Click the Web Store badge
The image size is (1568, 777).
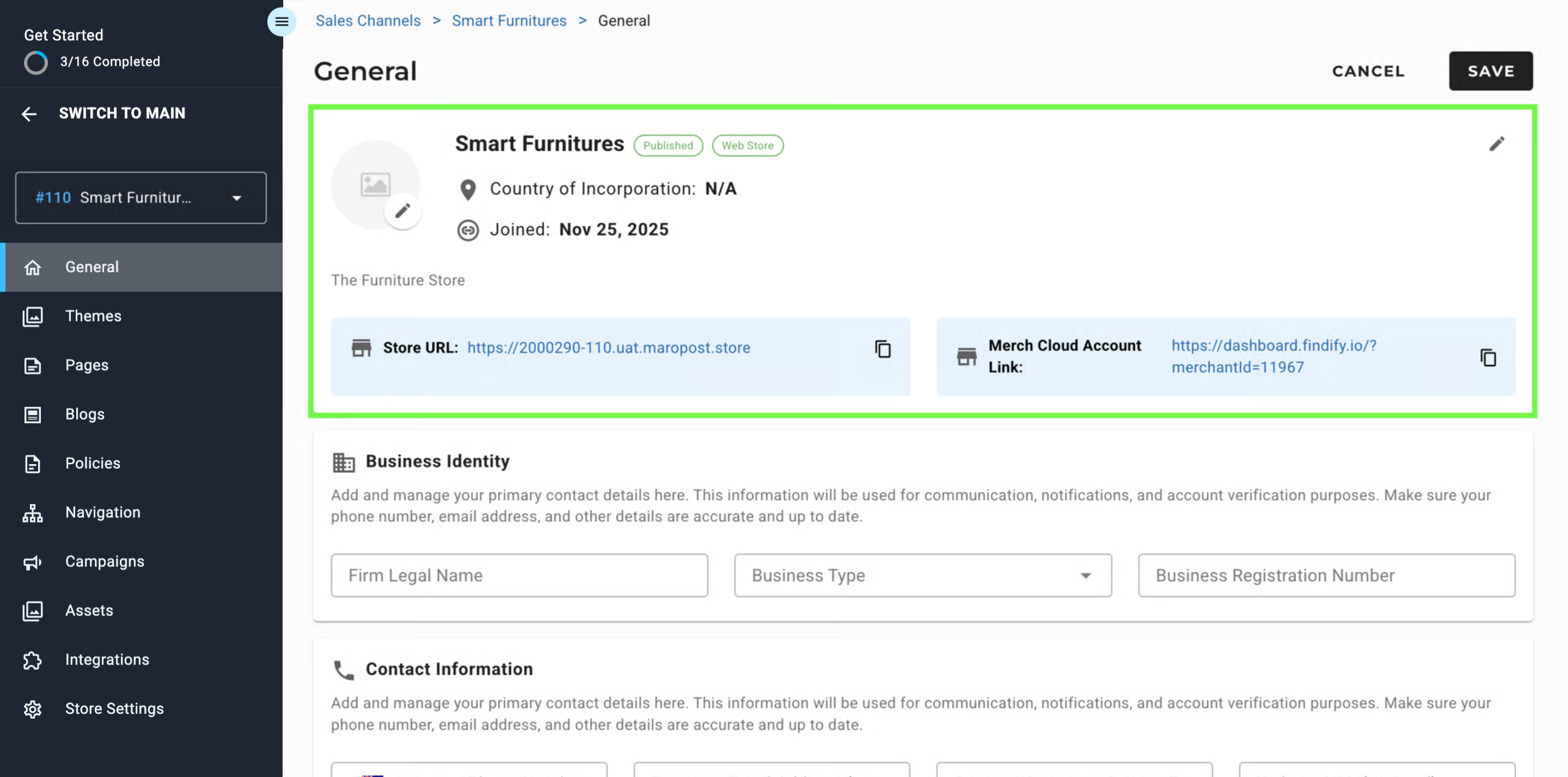tap(748, 145)
